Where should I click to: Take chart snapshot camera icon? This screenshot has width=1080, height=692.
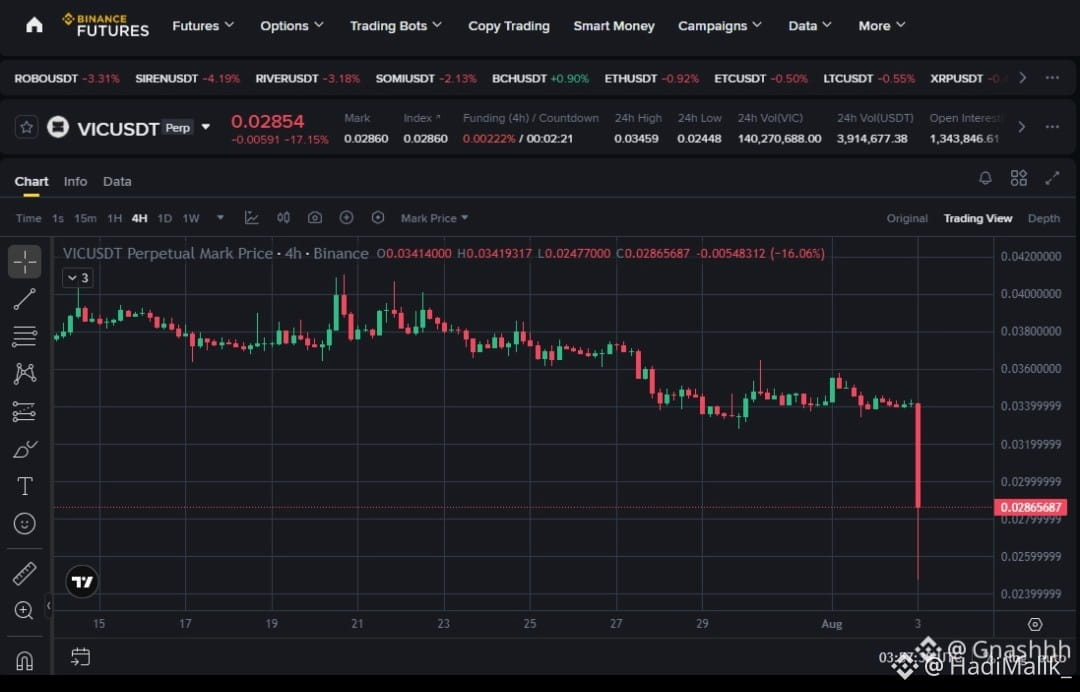(x=315, y=218)
